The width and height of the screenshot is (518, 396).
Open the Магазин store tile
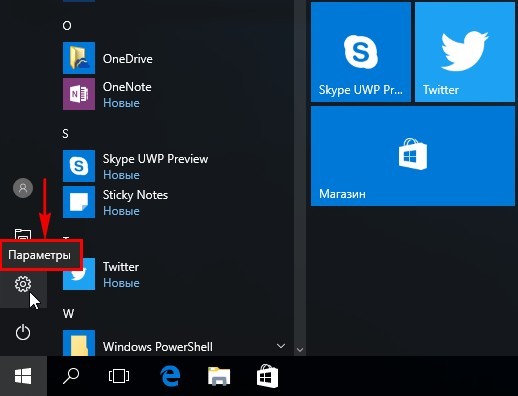pyautogui.click(x=413, y=156)
